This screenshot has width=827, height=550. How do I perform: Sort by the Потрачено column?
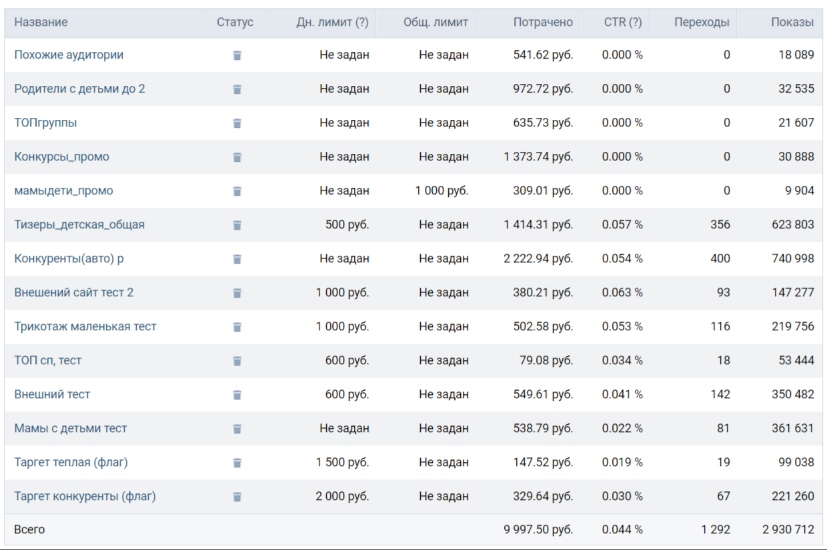click(543, 22)
